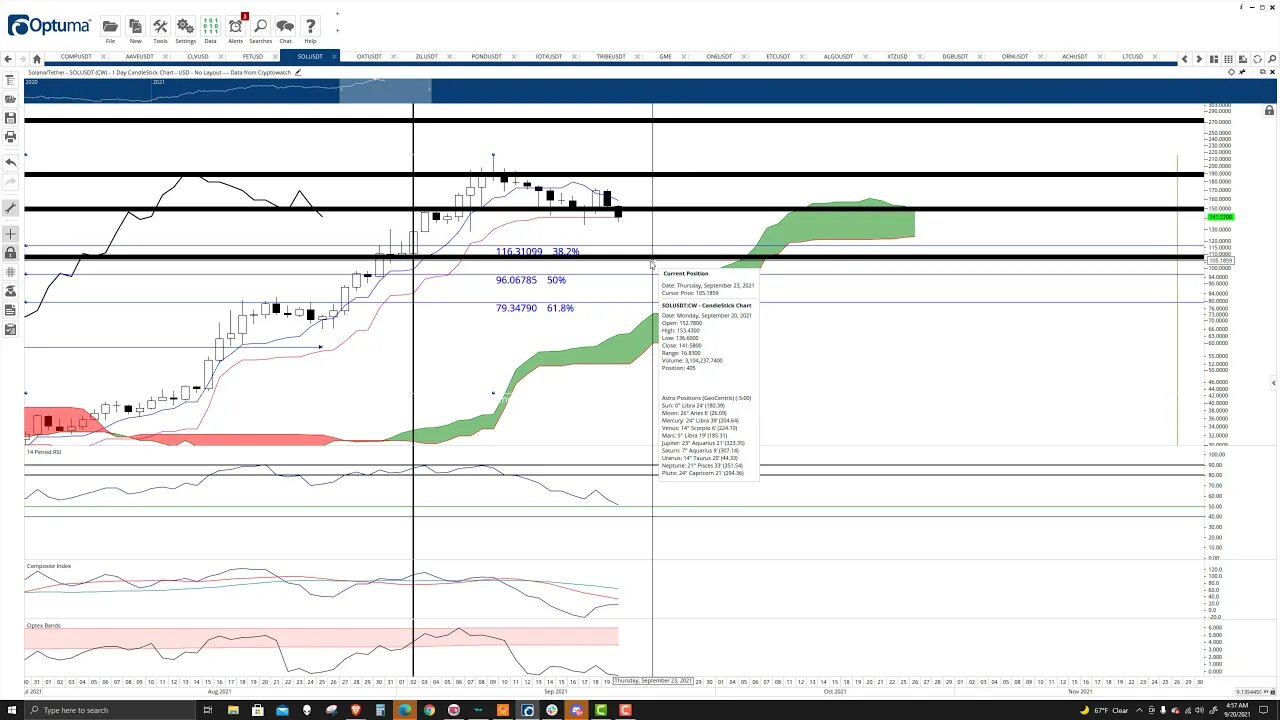Close the ZILUSDT tab
Image resolution: width=1280 pixels, height=720 pixels.
[450, 57]
